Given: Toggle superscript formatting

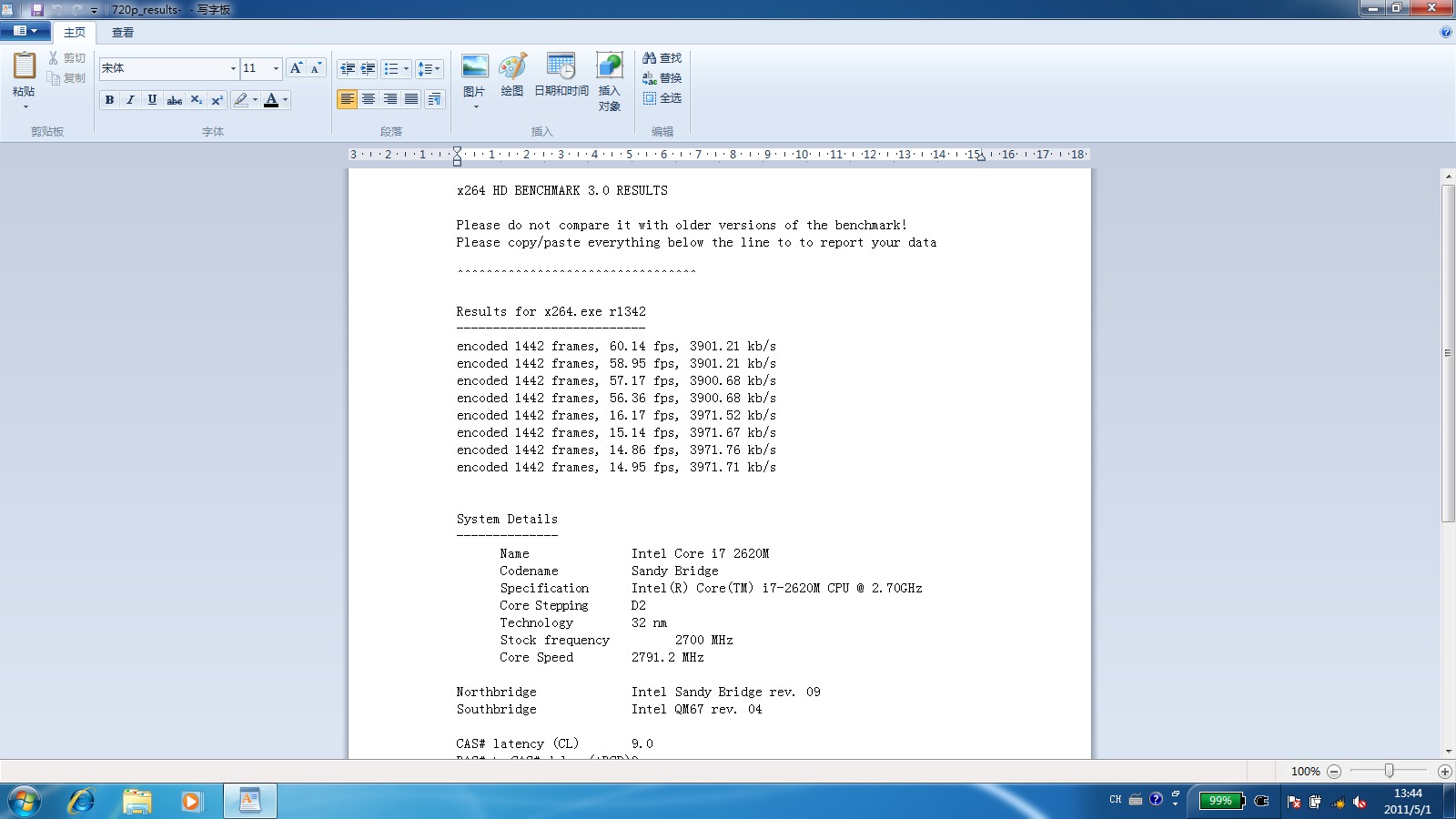Looking at the screenshot, I should (217, 100).
